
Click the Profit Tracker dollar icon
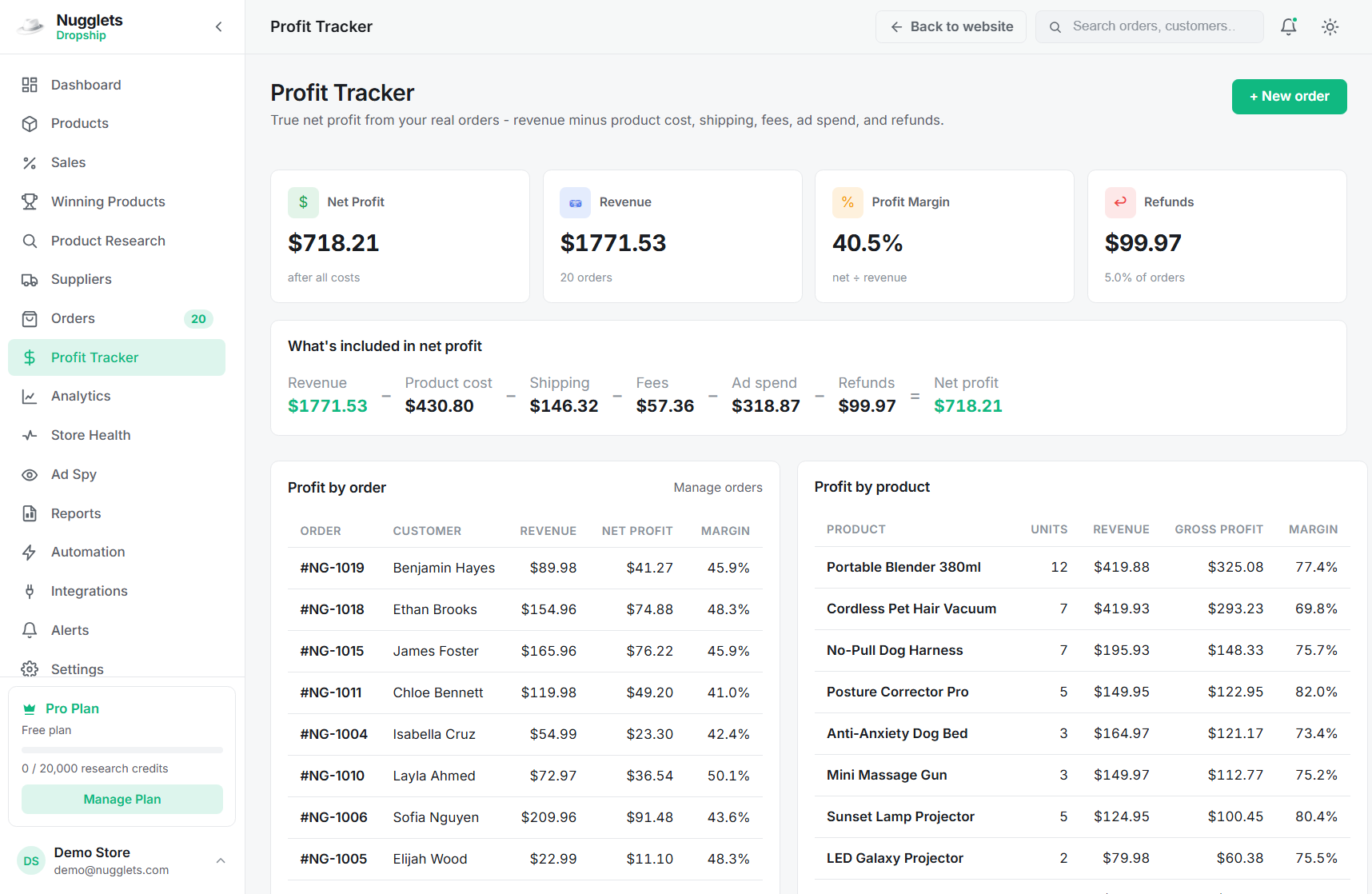click(30, 357)
